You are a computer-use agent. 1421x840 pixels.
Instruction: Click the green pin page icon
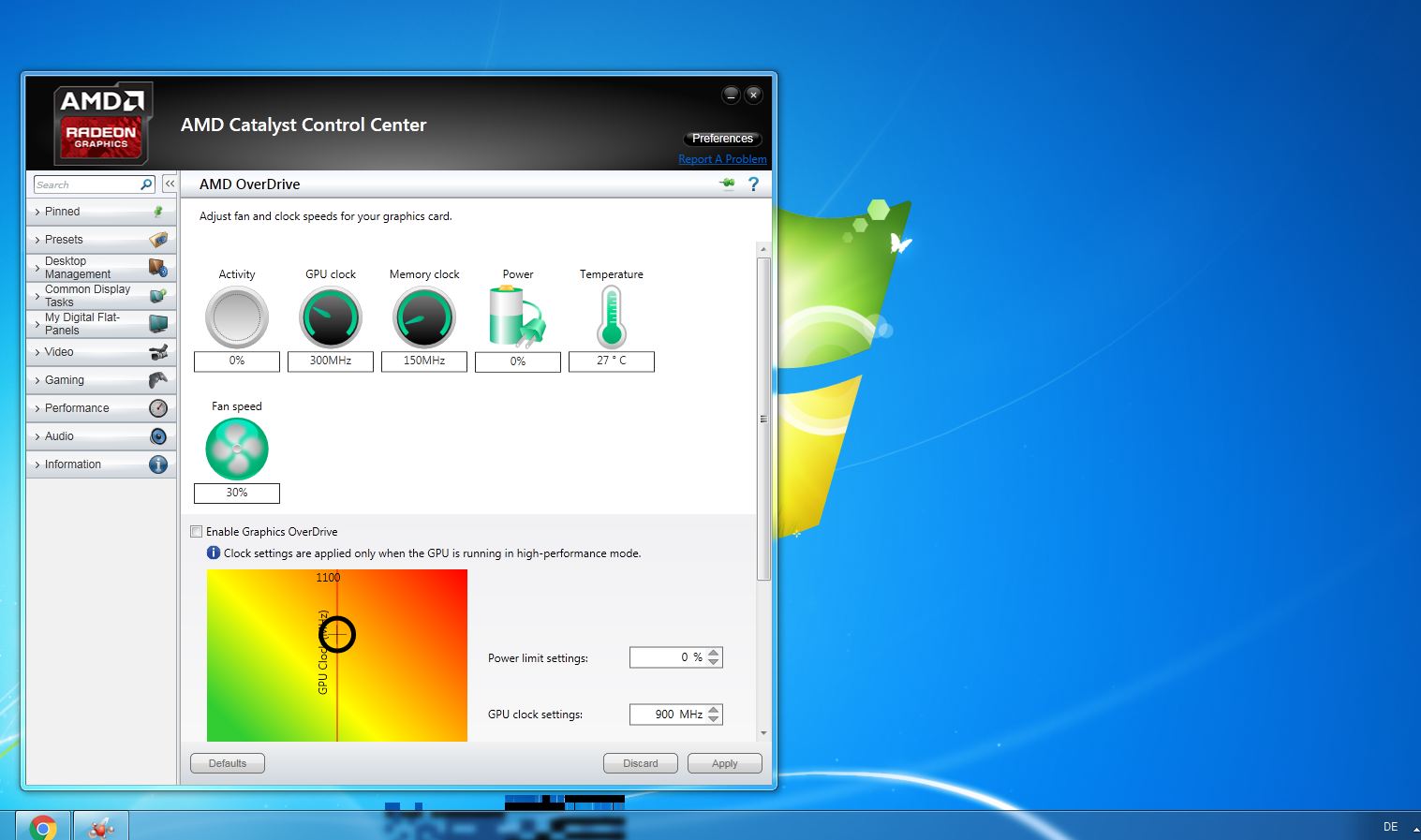click(728, 184)
